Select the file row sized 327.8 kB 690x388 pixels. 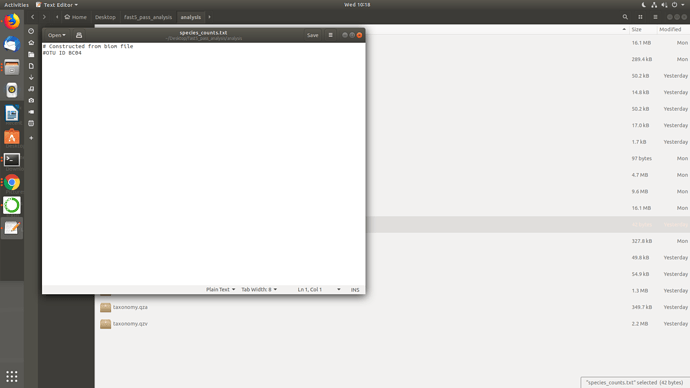click(x=528, y=241)
